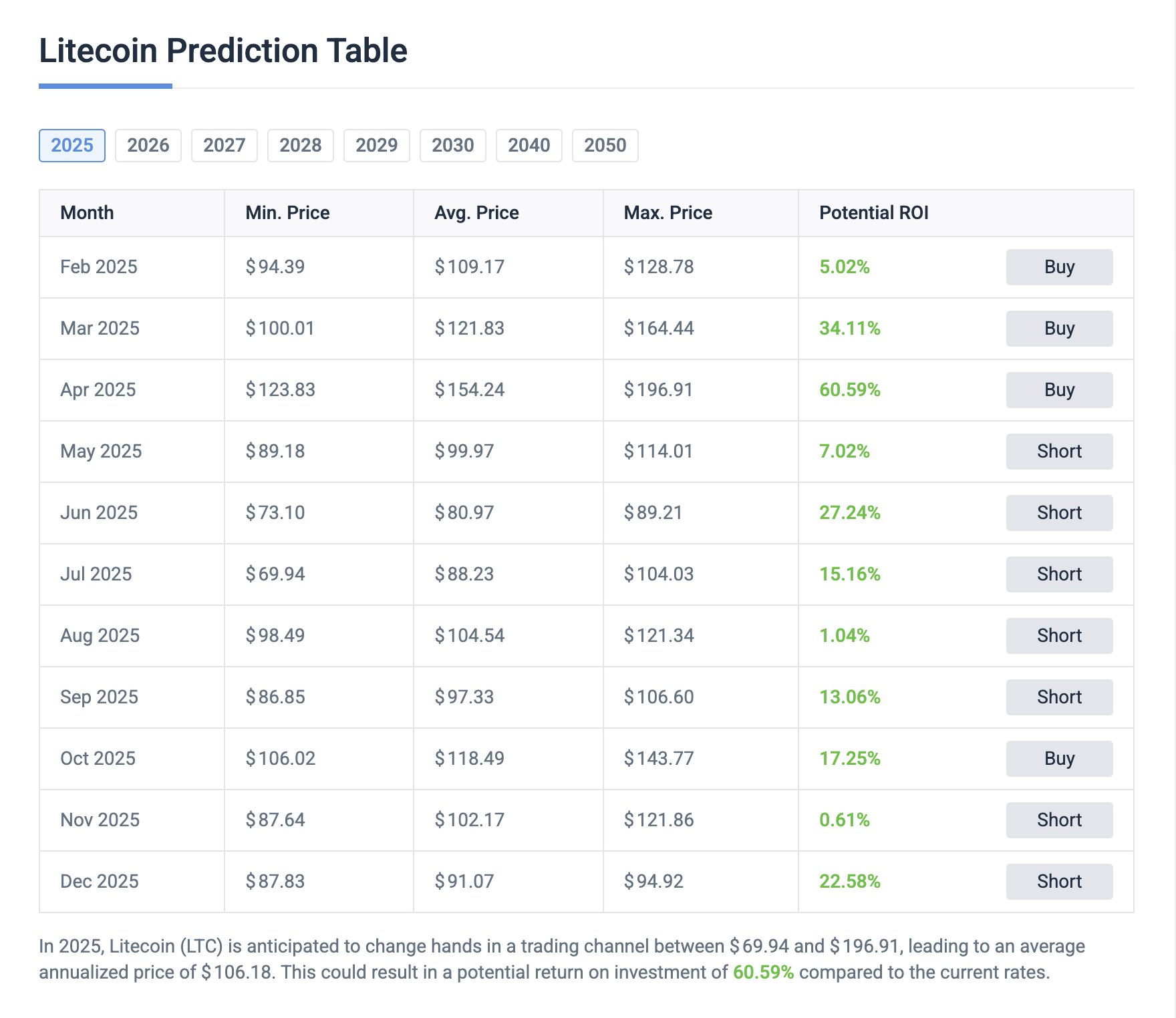Click Short button for Jun 2025
Image resolution: width=1176 pixels, height=1018 pixels.
coord(1060,513)
